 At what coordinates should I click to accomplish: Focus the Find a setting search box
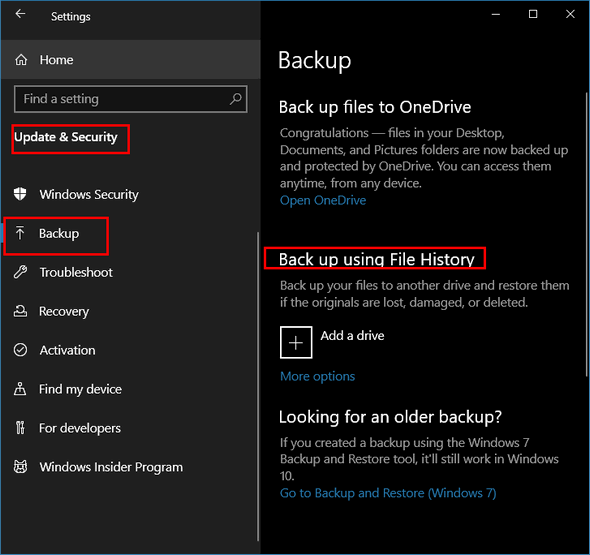click(x=131, y=99)
